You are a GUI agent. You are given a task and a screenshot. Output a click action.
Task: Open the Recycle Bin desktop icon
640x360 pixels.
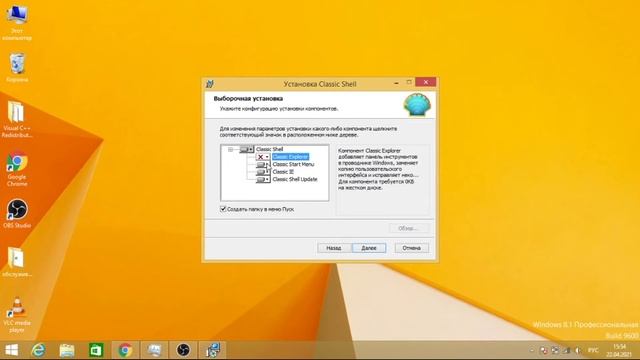coord(17,68)
